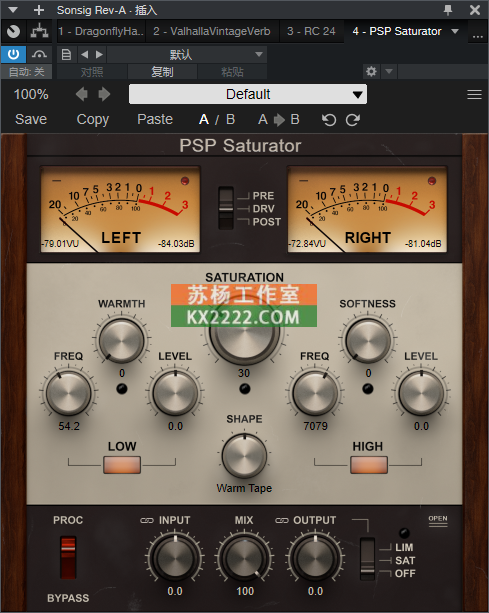Flip the LIM/SAT/OFF output switch
The image size is (489, 613).
[367, 559]
